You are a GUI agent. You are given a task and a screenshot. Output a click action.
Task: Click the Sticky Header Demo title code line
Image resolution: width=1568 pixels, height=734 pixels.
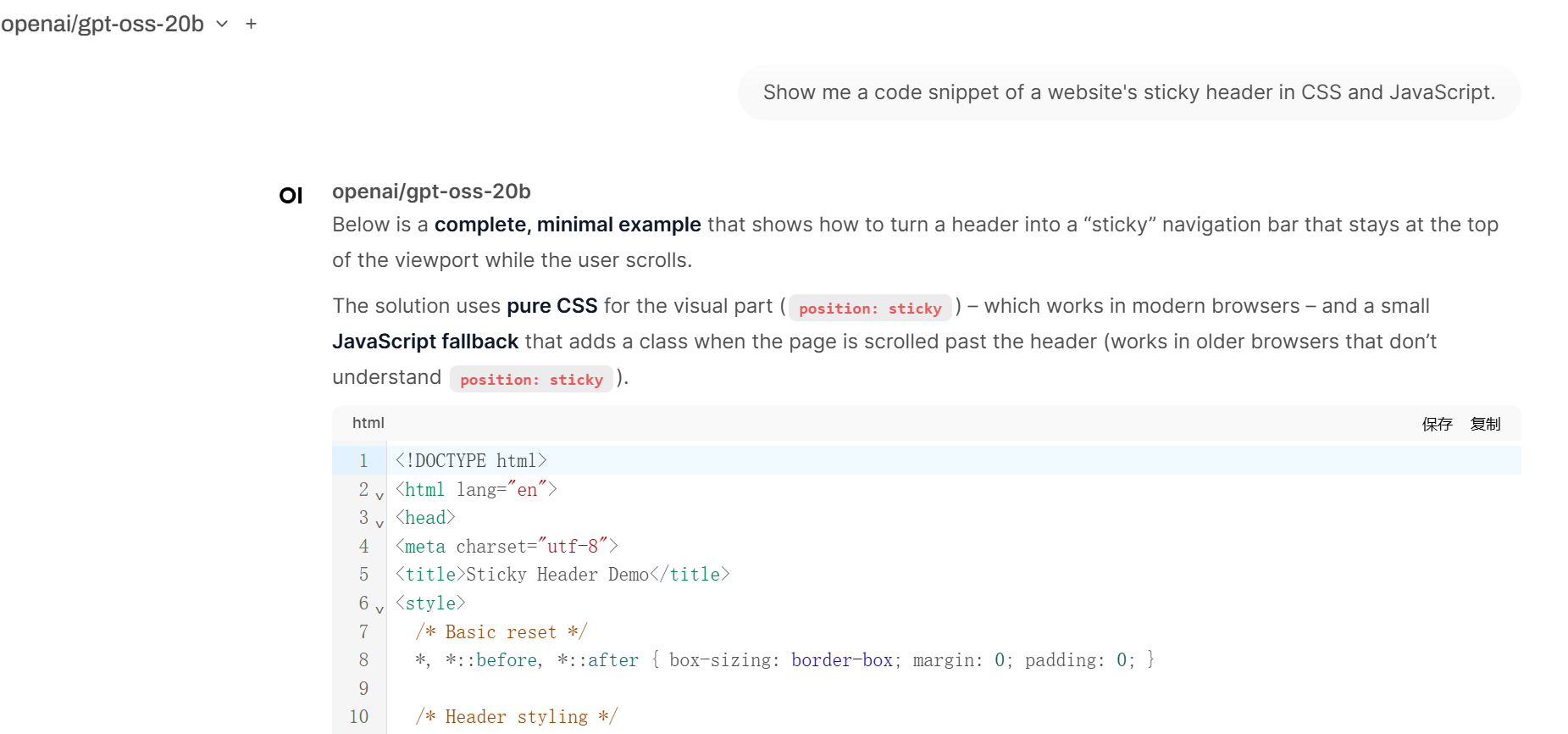point(562,575)
